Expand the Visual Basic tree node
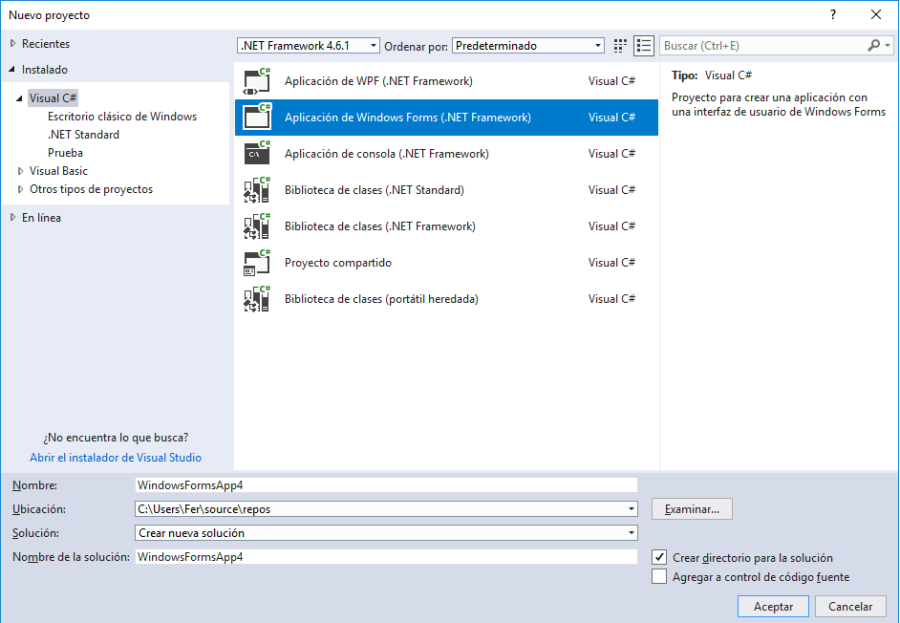Viewport: 900px width, 623px height. click(x=20, y=171)
